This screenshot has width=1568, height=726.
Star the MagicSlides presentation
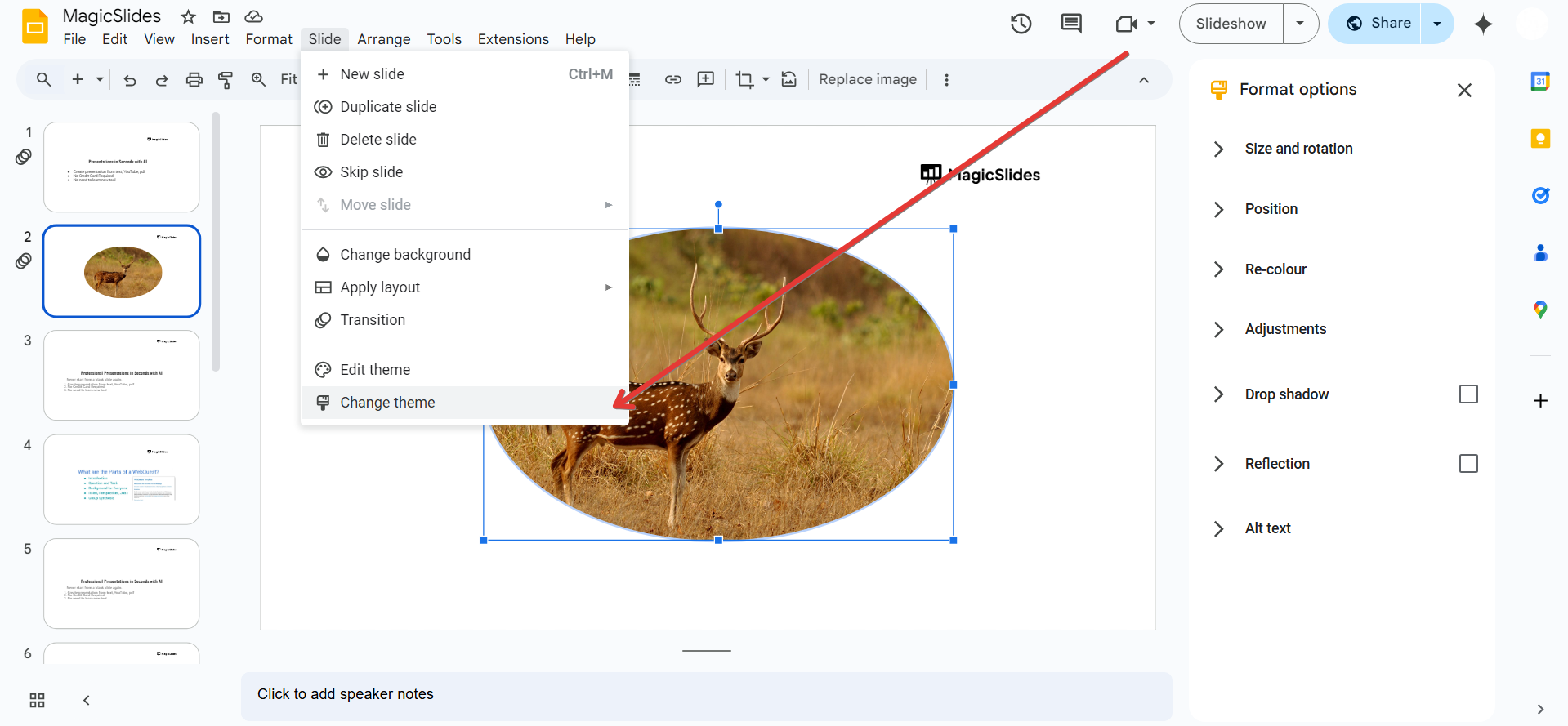point(188,16)
